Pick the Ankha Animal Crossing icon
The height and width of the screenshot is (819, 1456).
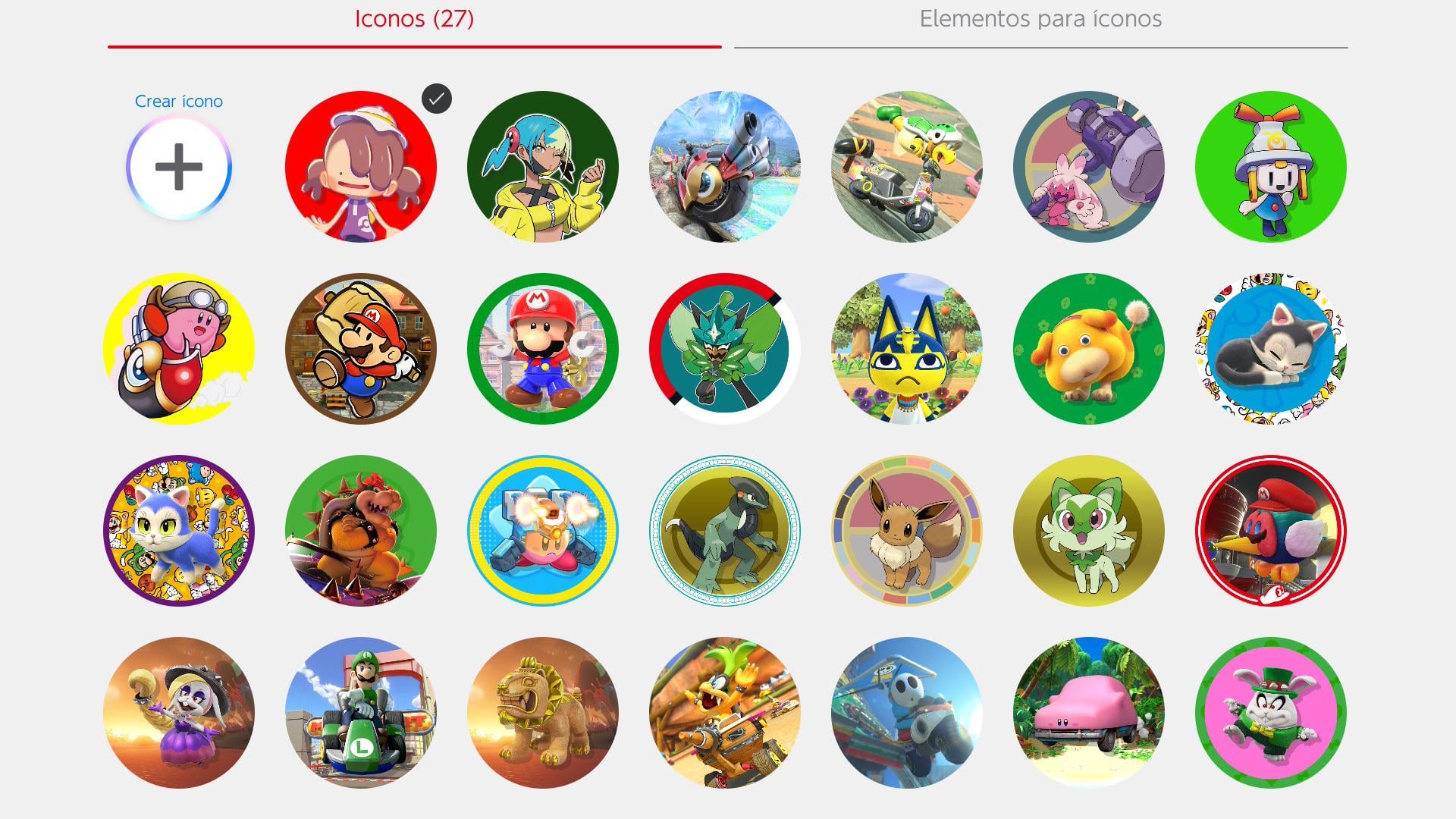[907, 349]
